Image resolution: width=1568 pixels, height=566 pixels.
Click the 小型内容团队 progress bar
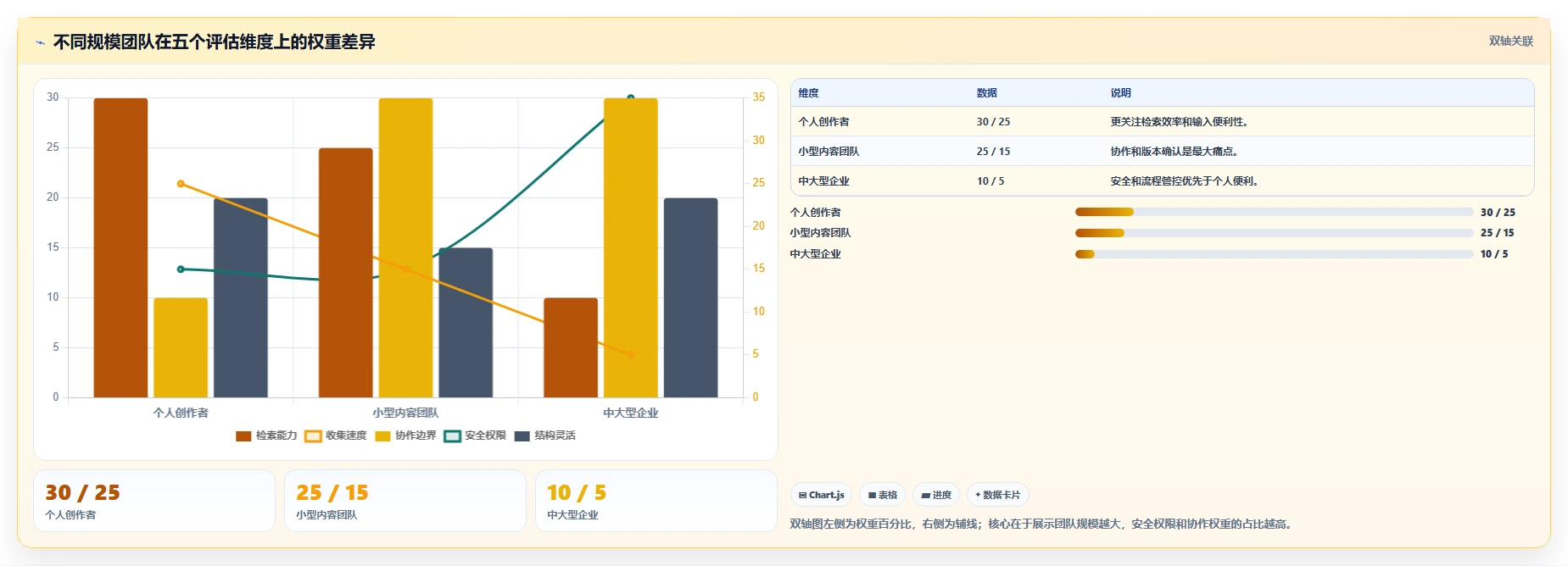(x=1274, y=233)
